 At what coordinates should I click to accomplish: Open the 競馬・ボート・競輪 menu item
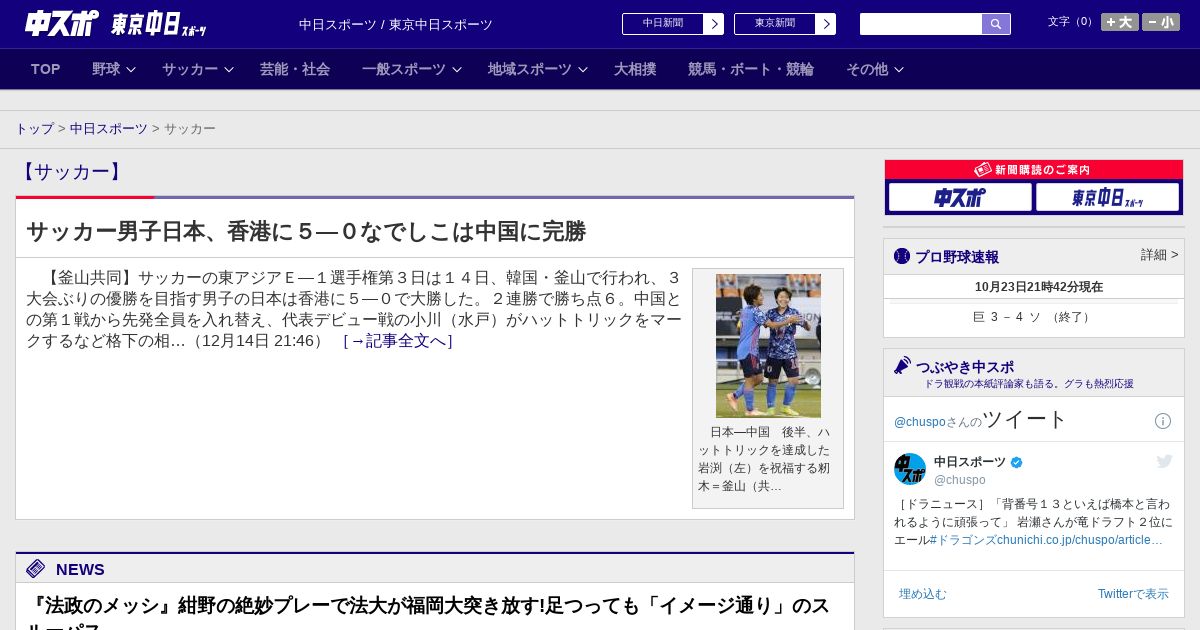(751, 69)
